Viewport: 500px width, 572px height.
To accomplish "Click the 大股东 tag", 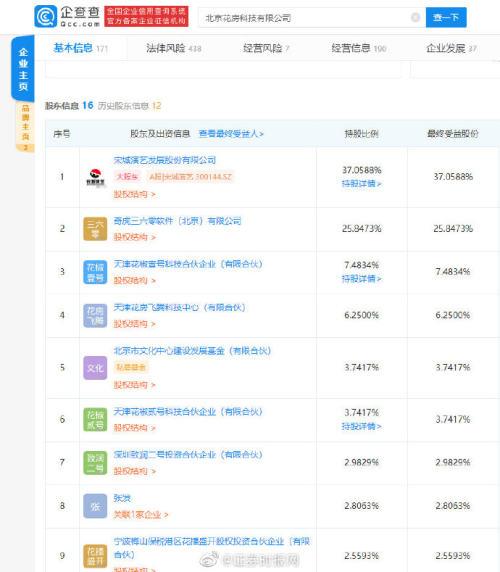I will tap(127, 177).
